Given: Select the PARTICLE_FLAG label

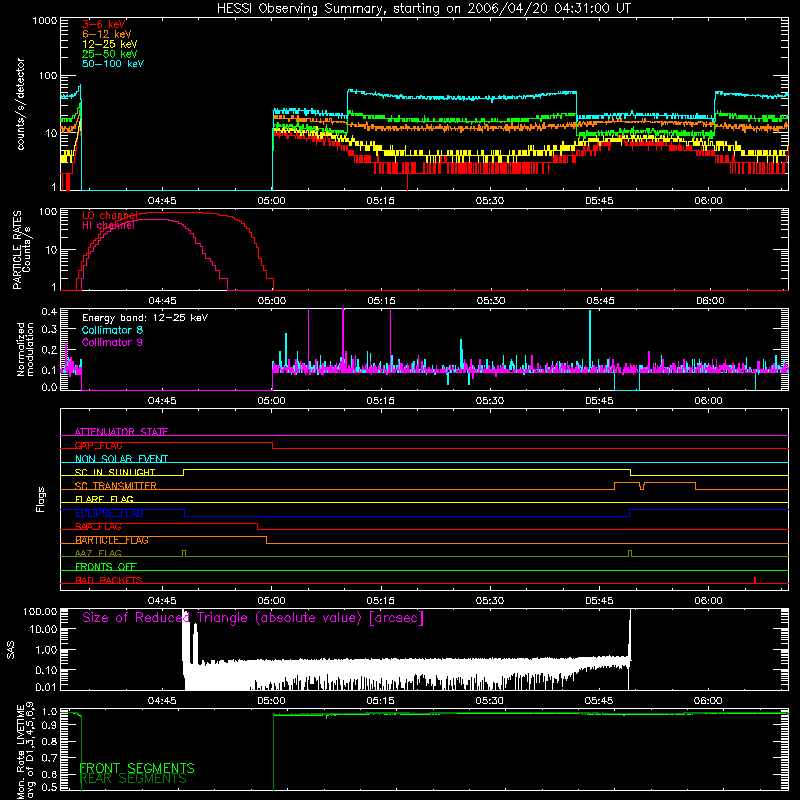Looking at the screenshot, I should (x=112, y=540).
